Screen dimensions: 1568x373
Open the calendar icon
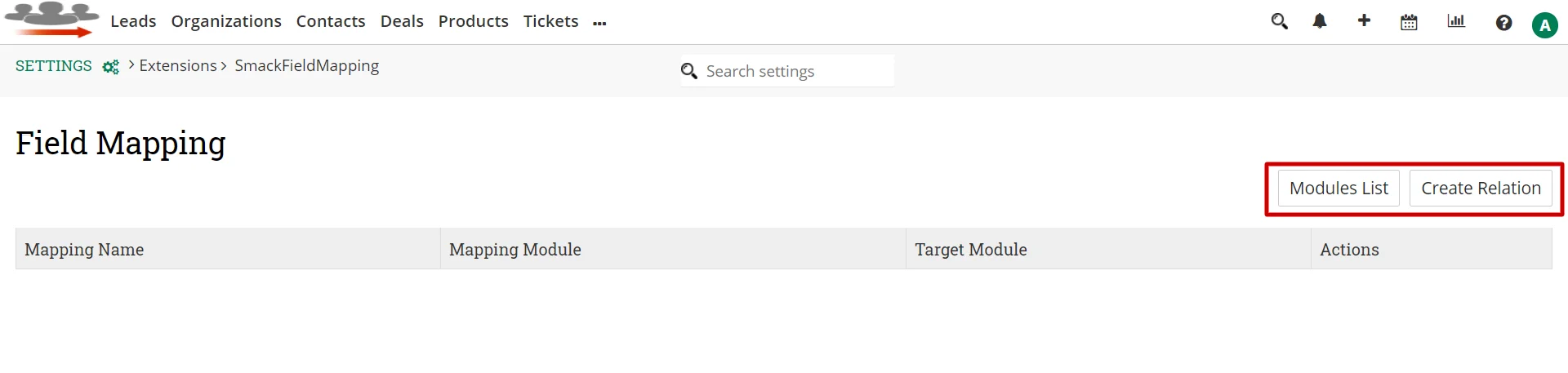click(1409, 22)
